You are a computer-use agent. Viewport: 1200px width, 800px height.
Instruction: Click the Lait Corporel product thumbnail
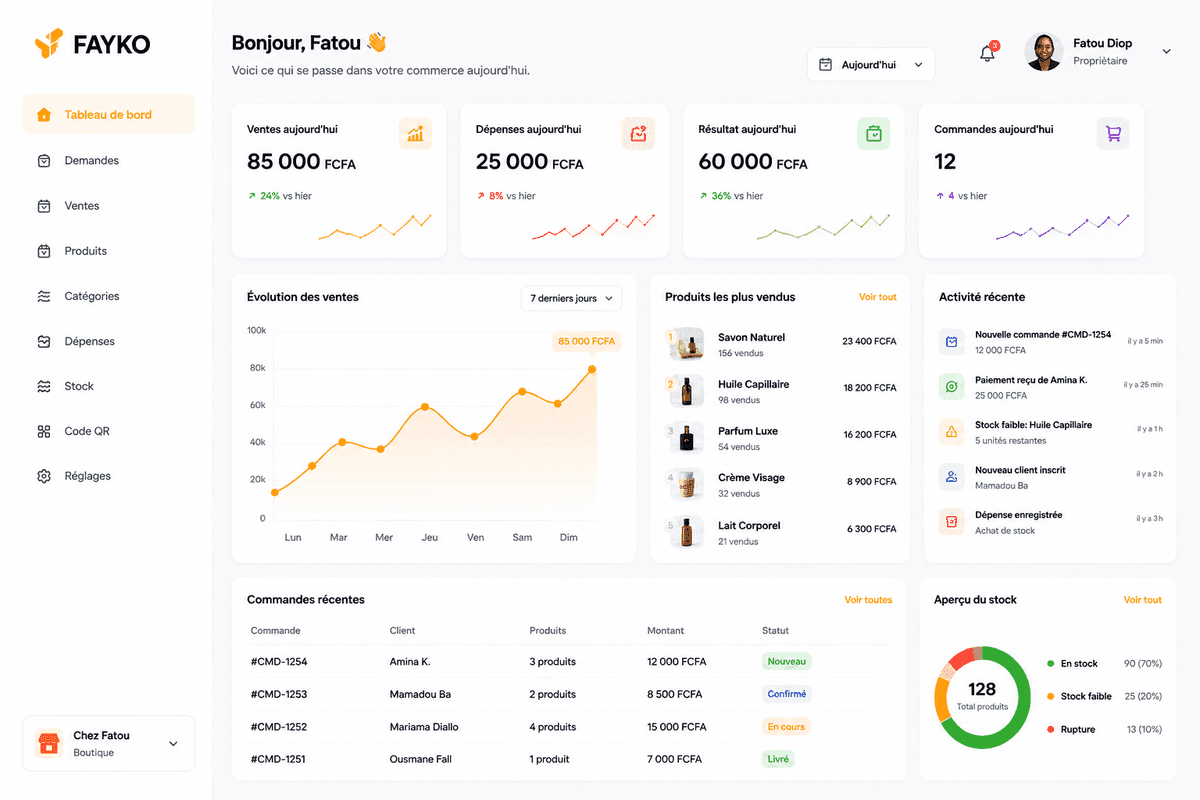[686, 532]
